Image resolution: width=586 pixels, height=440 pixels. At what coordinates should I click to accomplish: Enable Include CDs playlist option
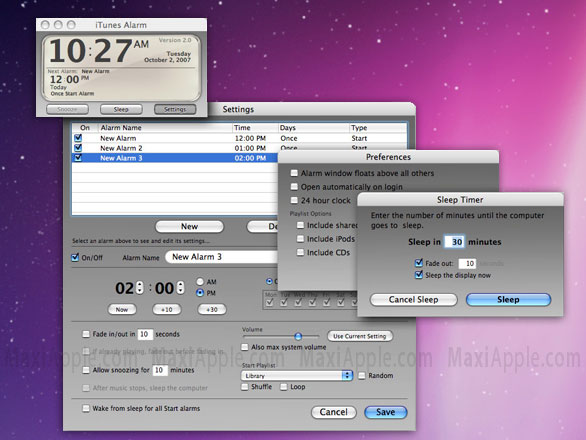coord(300,252)
